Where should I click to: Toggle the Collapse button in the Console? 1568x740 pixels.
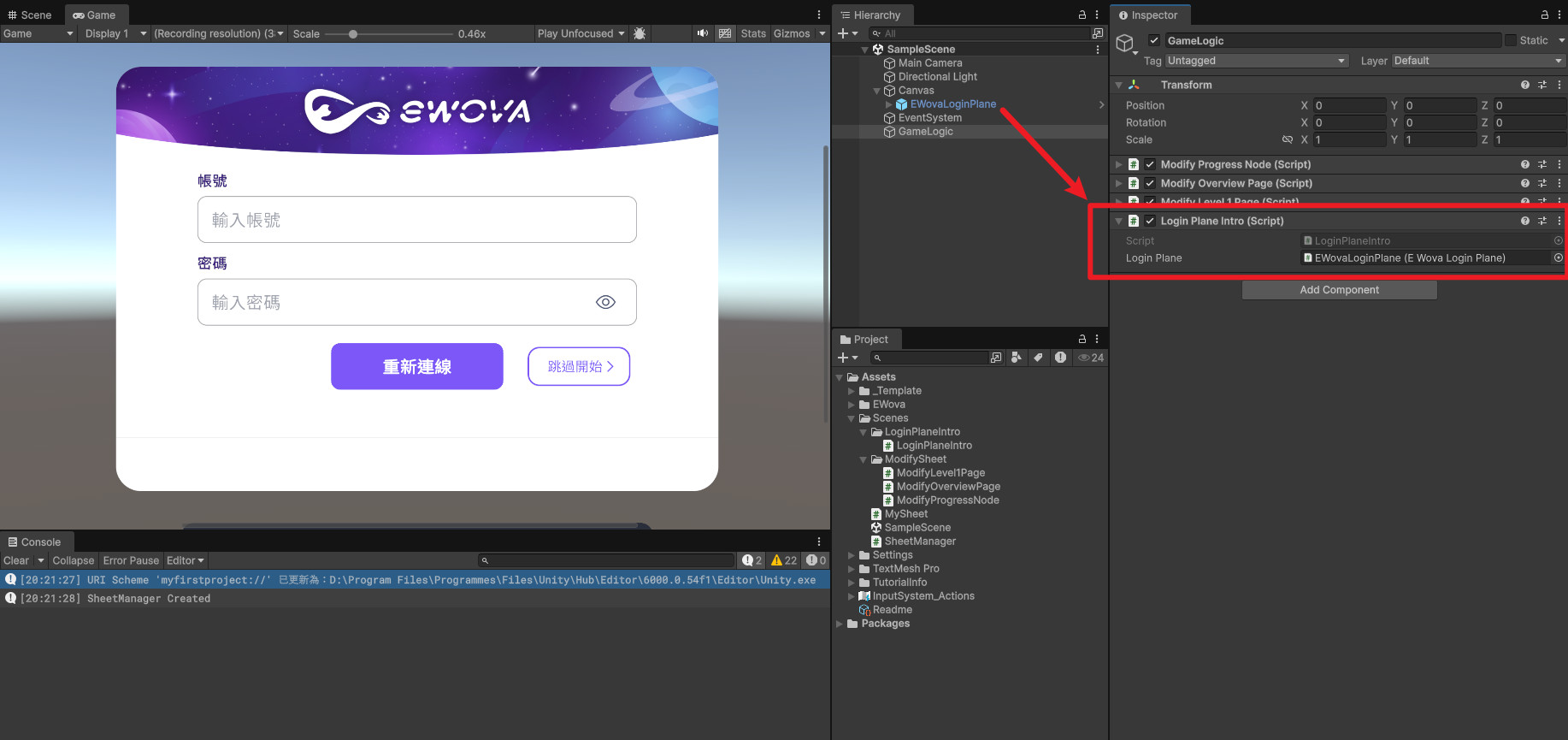pyautogui.click(x=74, y=560)
